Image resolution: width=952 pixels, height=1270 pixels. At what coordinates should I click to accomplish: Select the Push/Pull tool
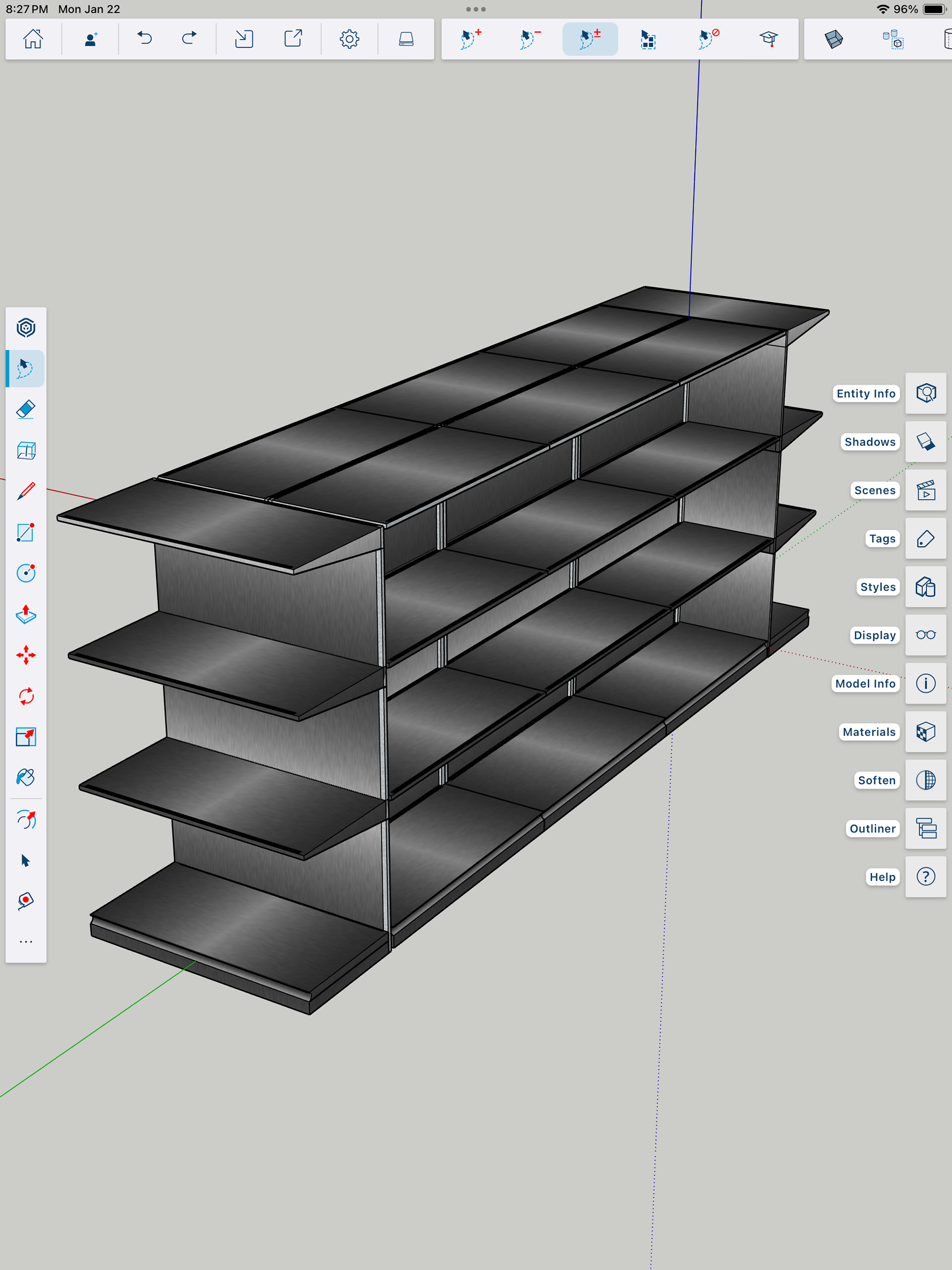[26, 614]
